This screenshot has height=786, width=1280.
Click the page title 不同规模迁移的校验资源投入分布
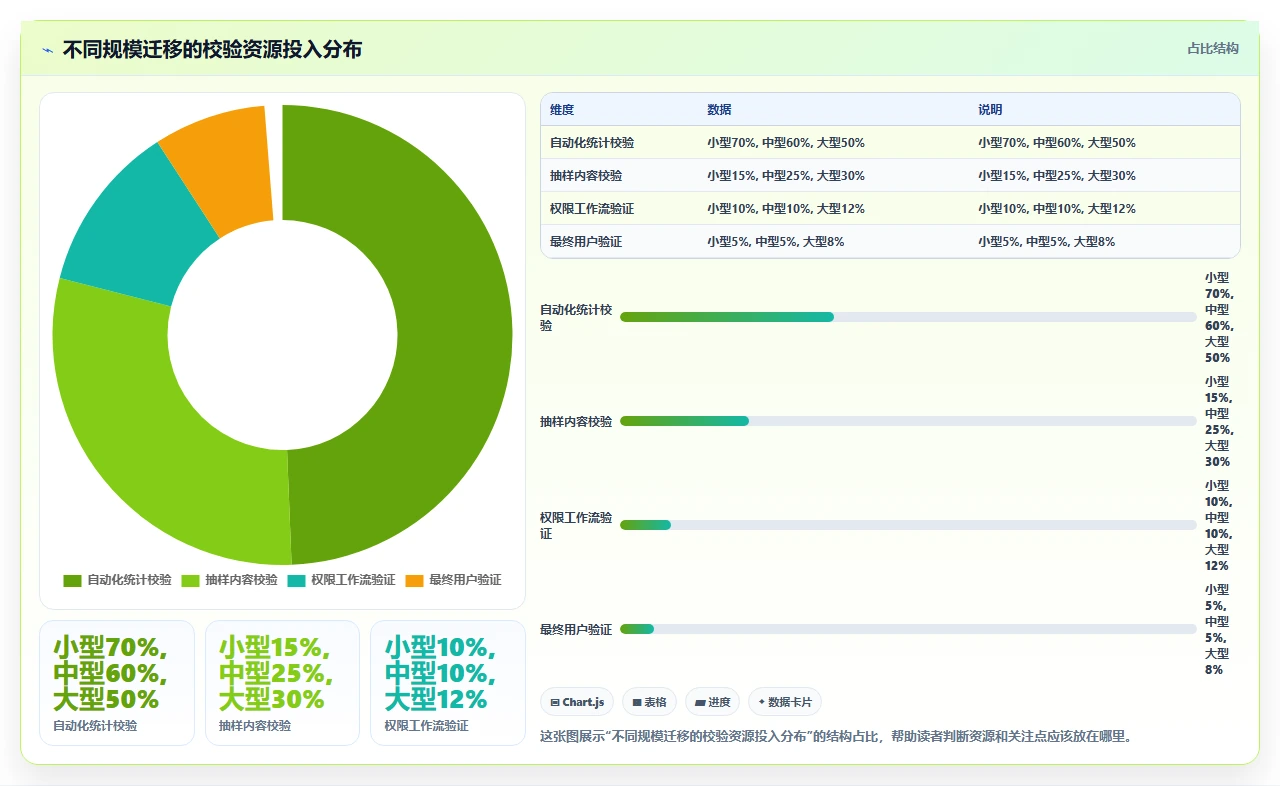(x=212, y=49)
